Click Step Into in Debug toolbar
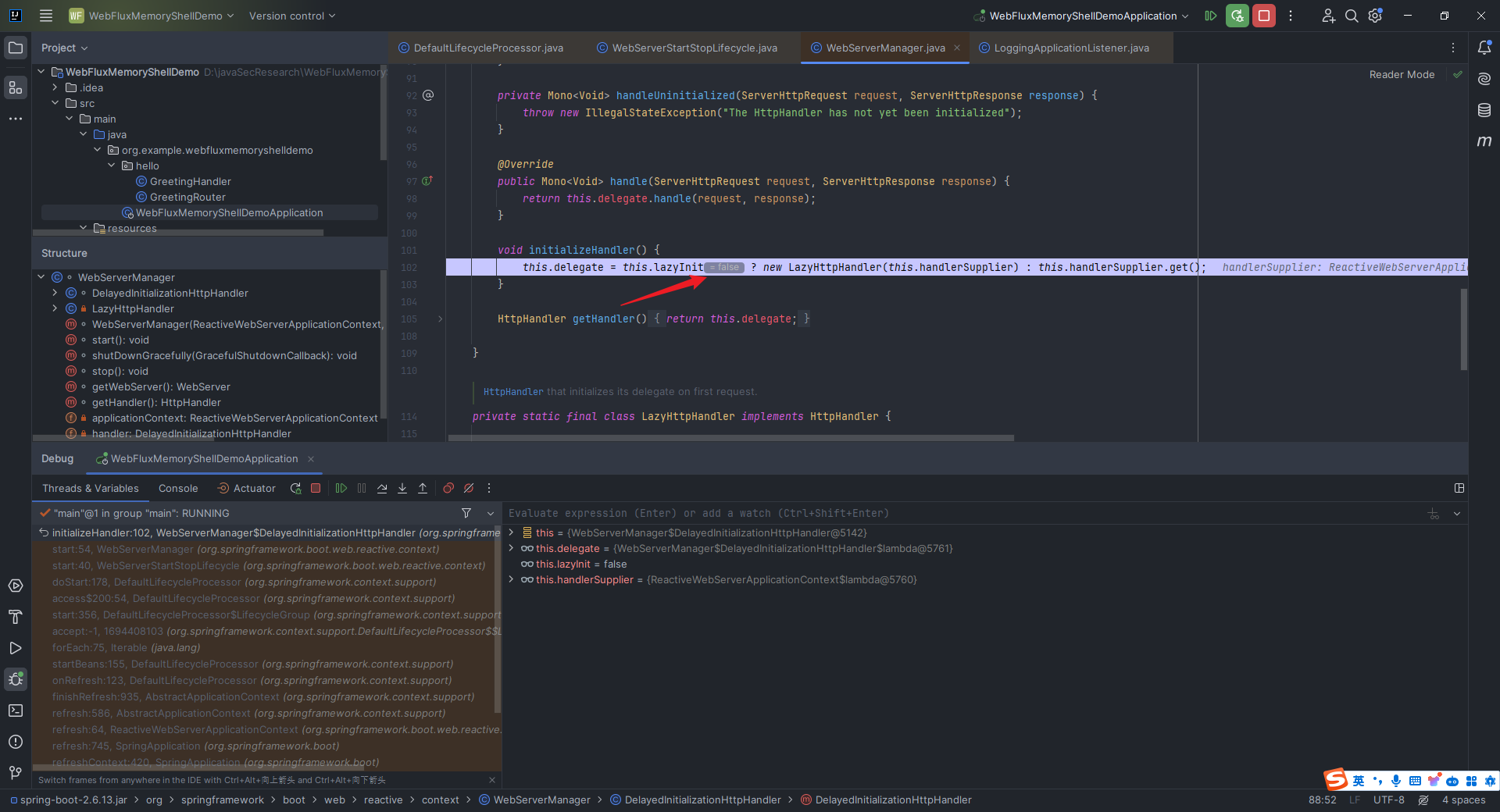 (402, 489)
